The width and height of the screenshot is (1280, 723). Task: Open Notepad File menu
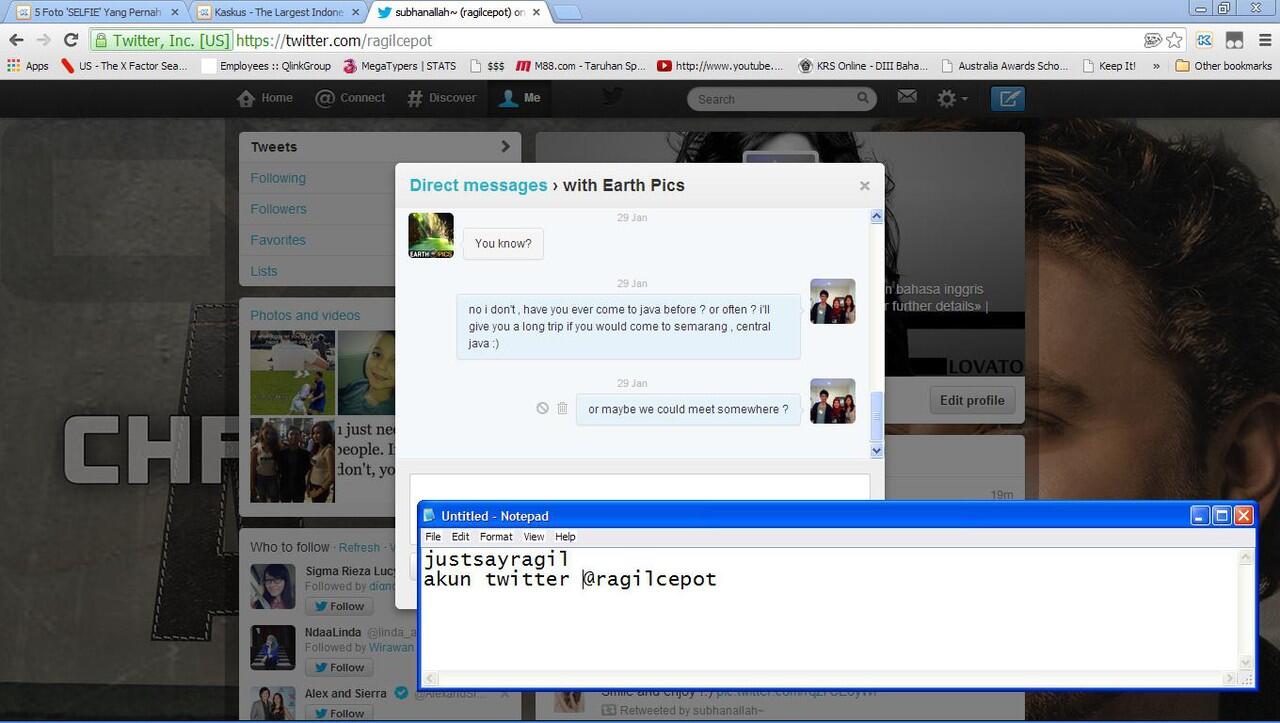[x=433, y=537]
